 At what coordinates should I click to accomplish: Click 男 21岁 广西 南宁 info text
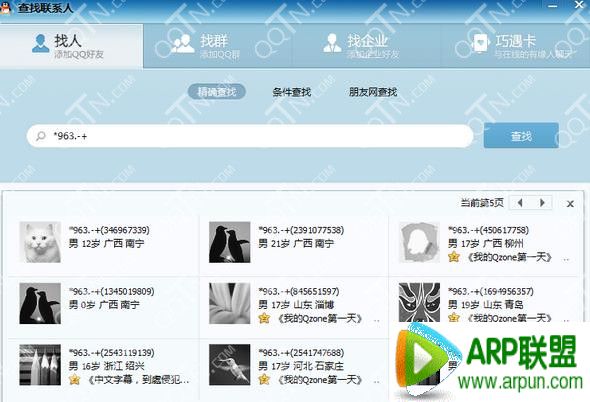point(296,244)
